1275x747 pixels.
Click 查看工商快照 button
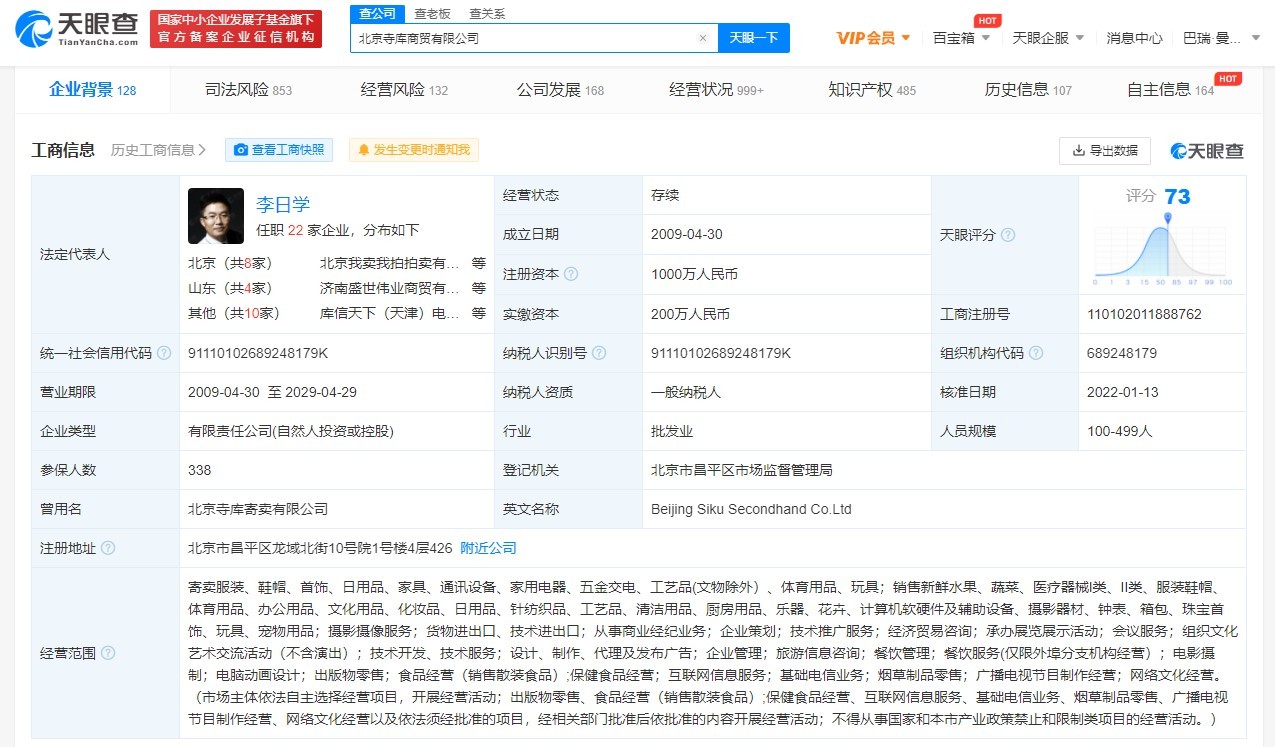click(x=279, y=150)
